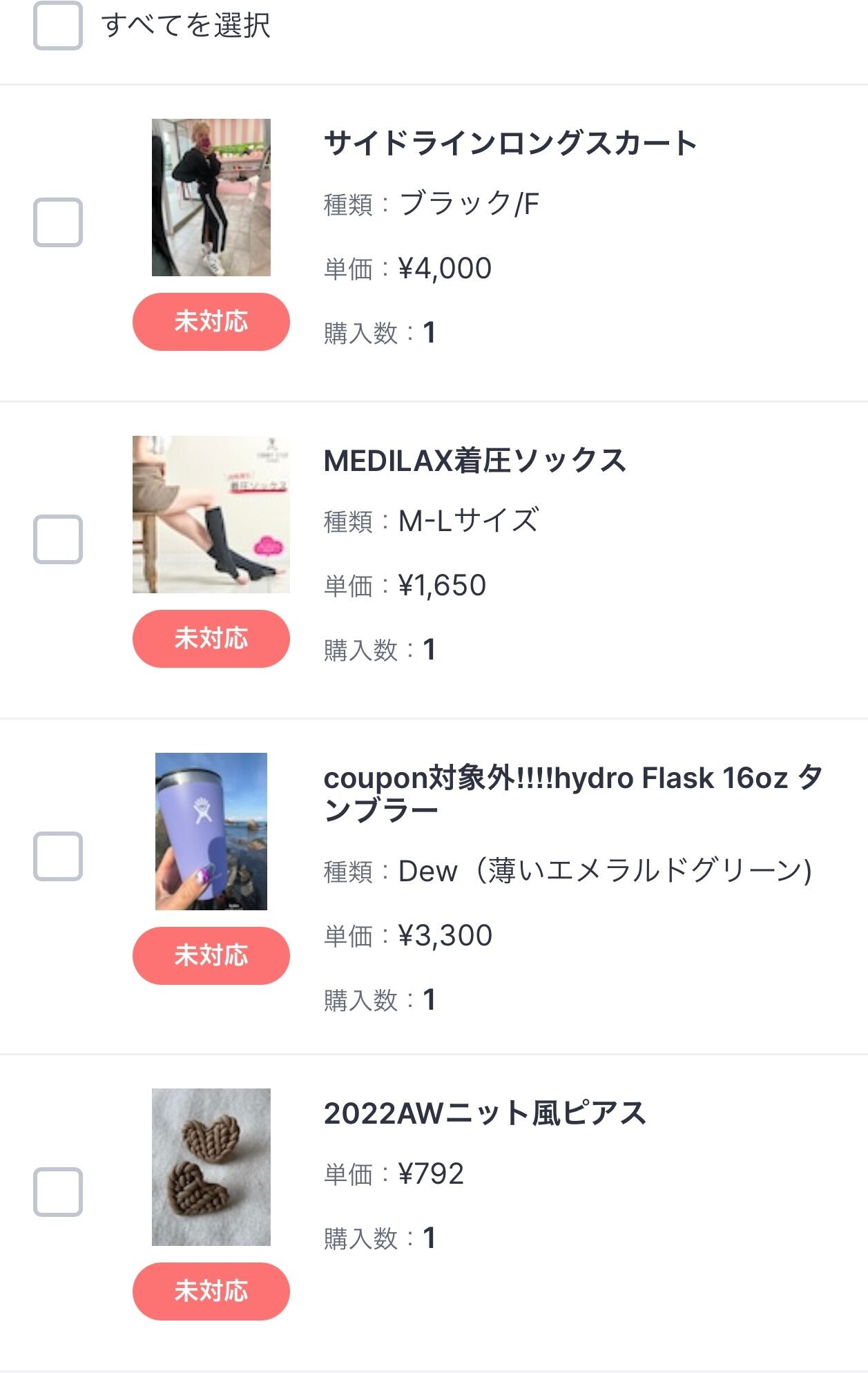This screenshot has width=868, height=1373.
Task: Check the 2022AWニット風ピアス item box
Action: click(58, 1192)
